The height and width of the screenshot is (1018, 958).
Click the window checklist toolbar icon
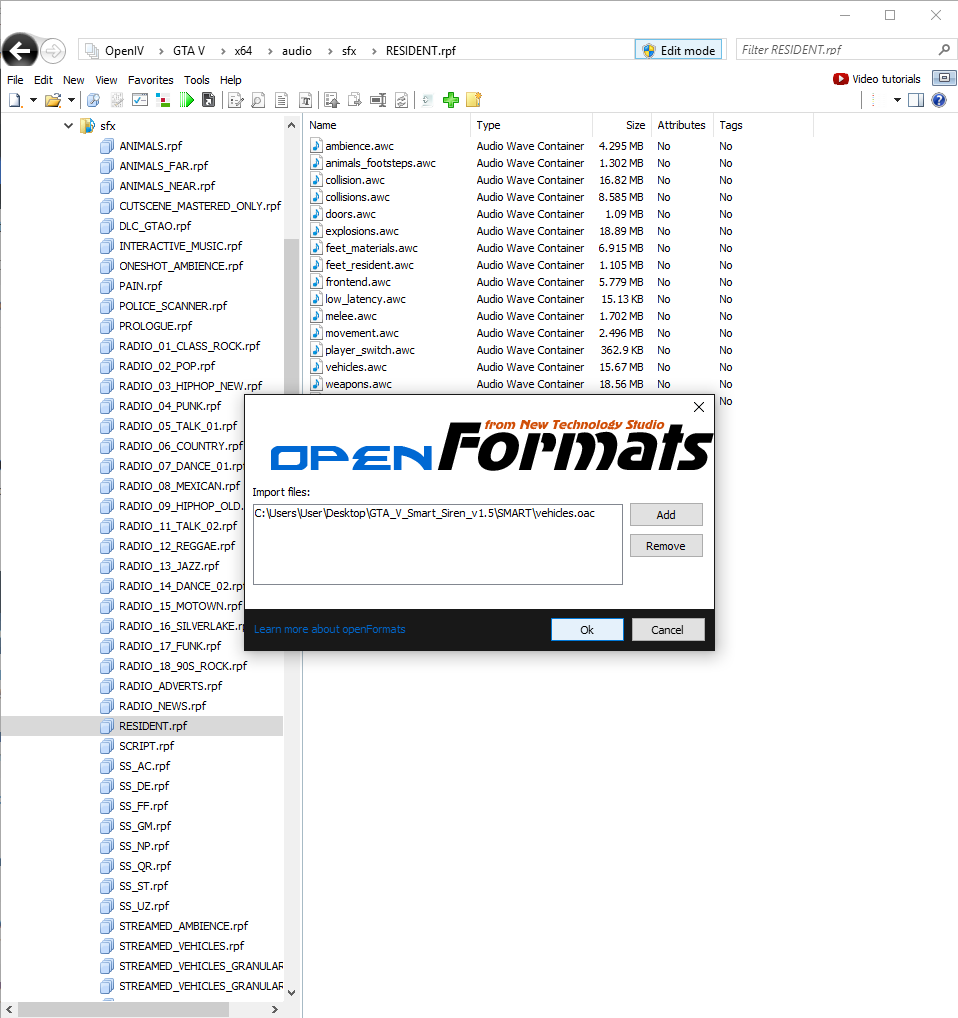click(140, 100)
